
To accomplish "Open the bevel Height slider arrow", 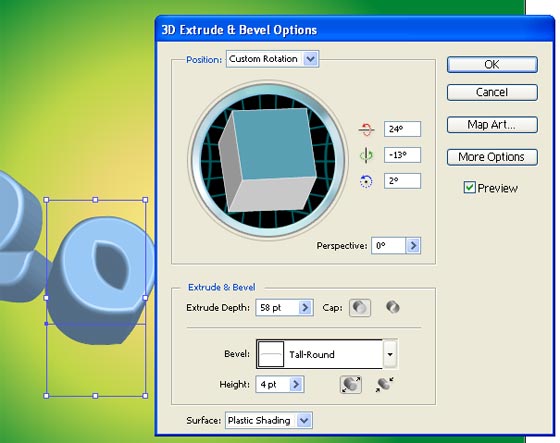I will click(296, 384).
